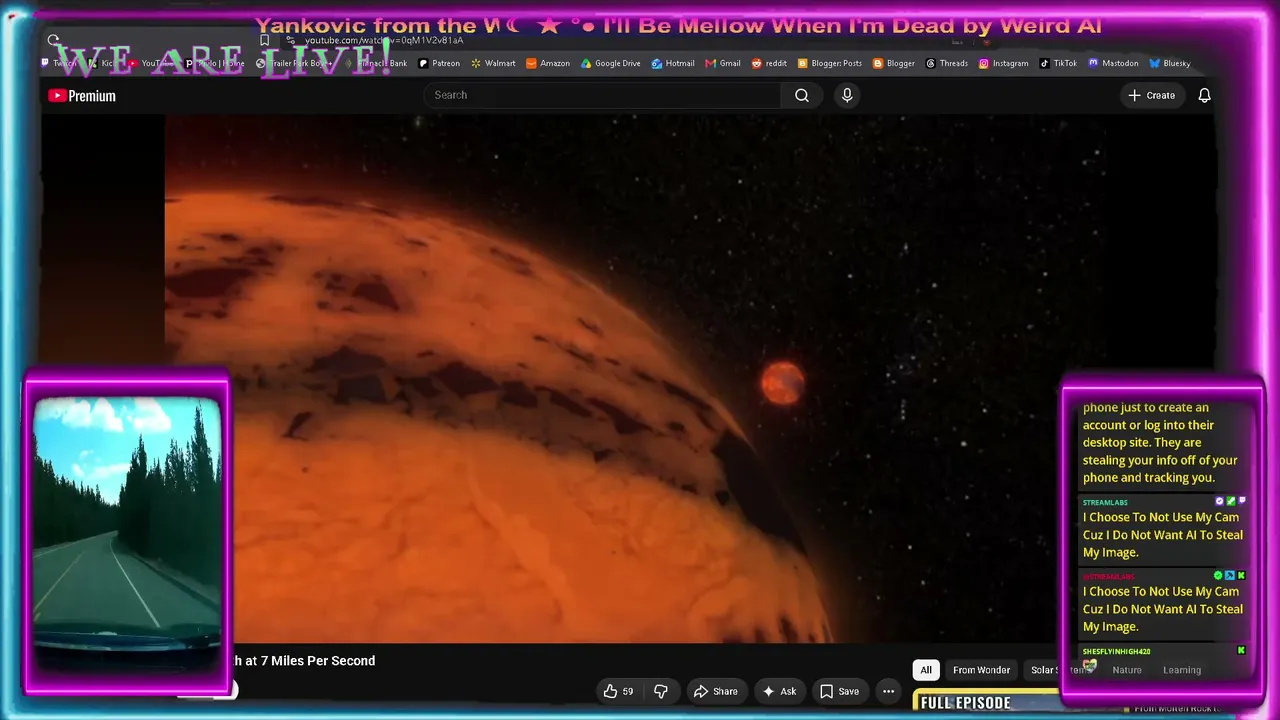Open more actions three-dot menu
1280x720 pixels.
coord(888,691)
